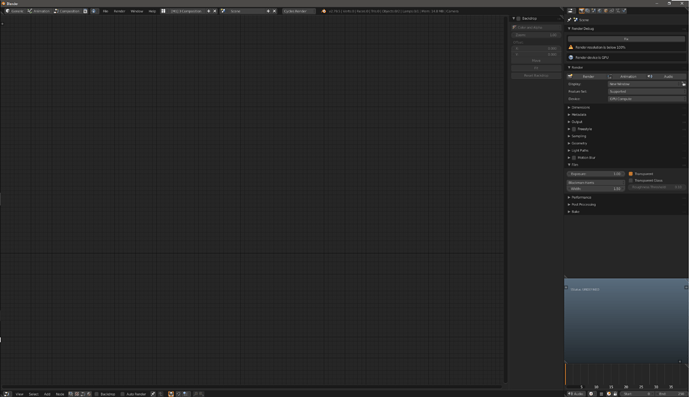Viewport: 690px width, 397px height.
Task: Expand the Sampling panel
Action: (x=578, y=136)
